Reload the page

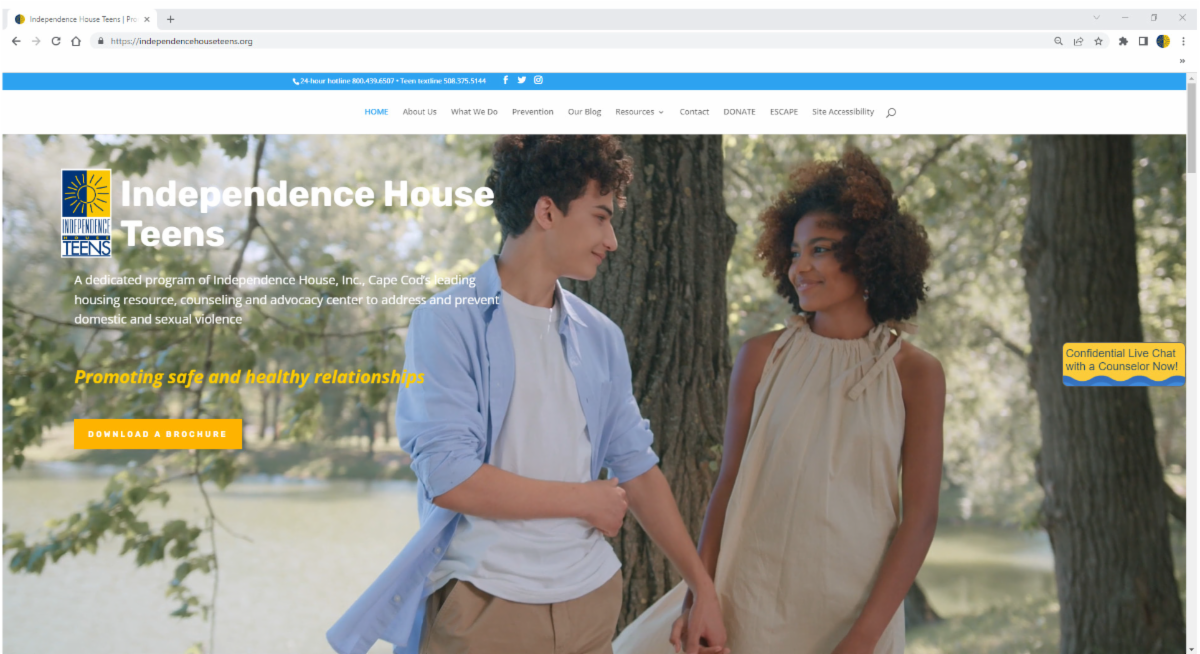tap(56, 41)
